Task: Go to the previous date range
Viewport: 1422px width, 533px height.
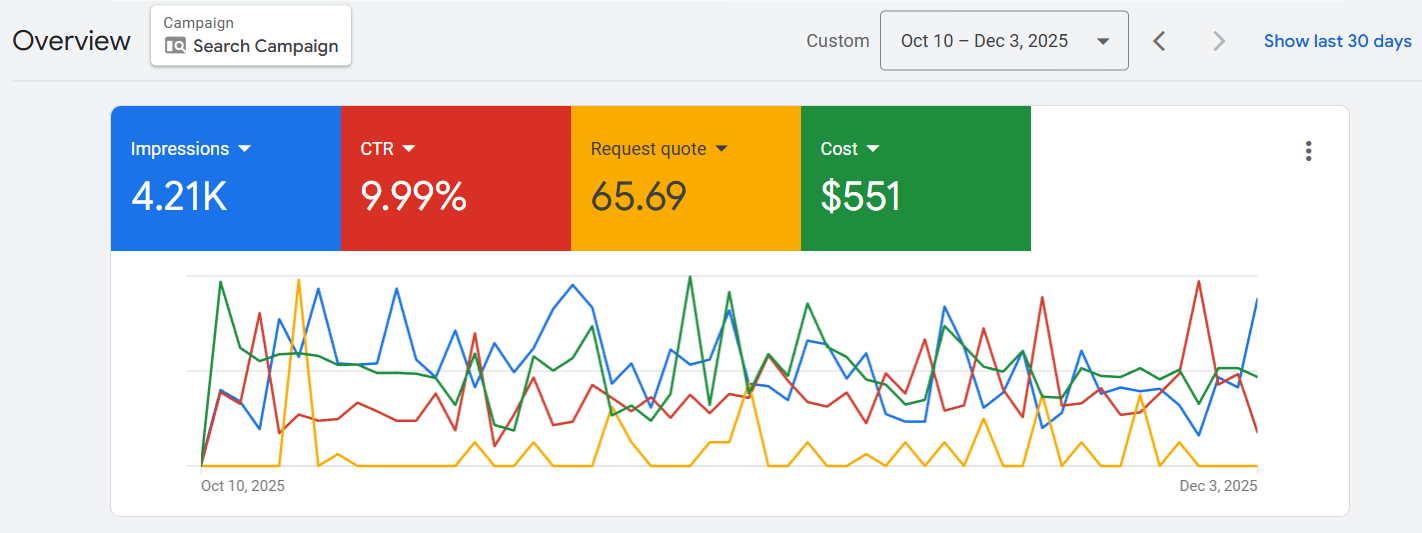Action: [1159, 41]
